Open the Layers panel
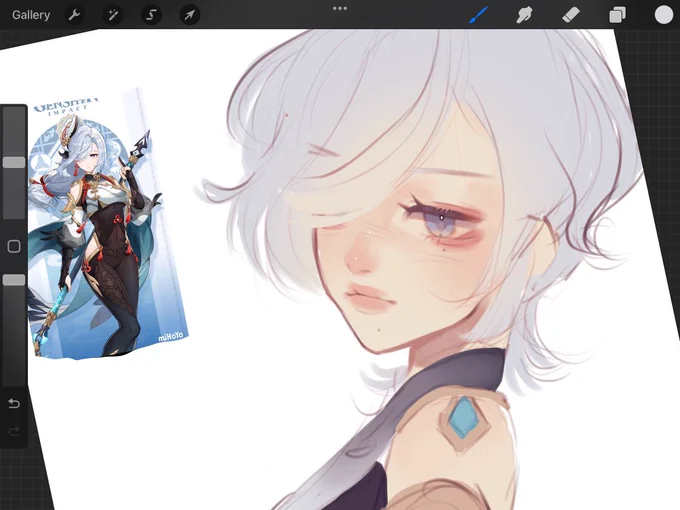680x510 pixels. (617, 15)
